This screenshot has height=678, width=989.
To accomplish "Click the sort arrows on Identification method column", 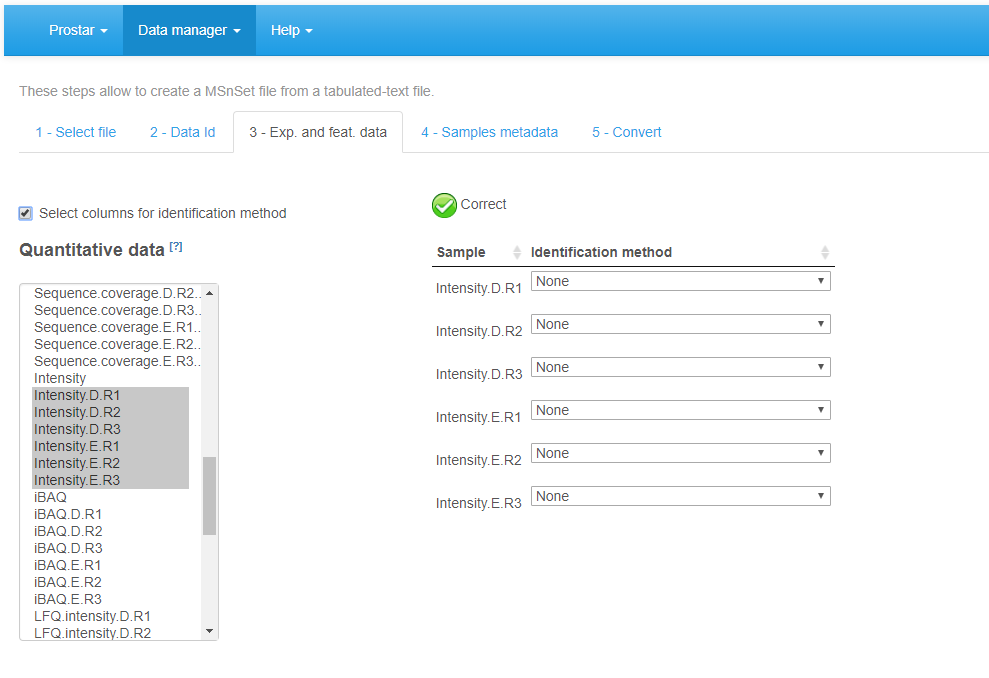I will click(824, 252).
